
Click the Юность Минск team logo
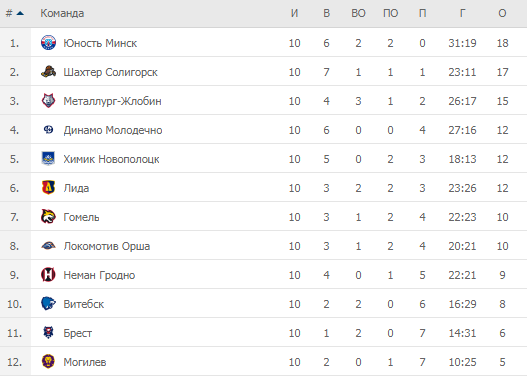coord(48,43)
